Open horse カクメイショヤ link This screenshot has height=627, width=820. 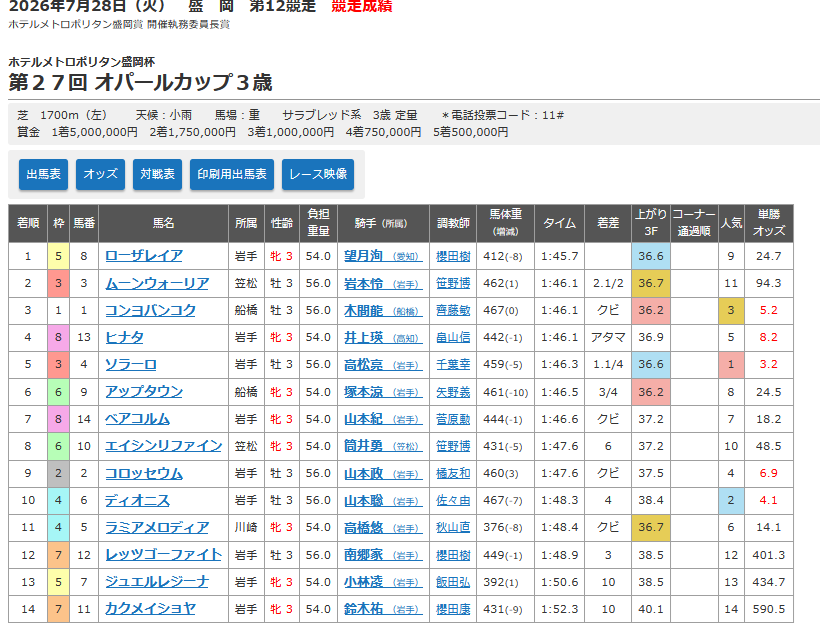pyautogui.click(x=151, y=609)
